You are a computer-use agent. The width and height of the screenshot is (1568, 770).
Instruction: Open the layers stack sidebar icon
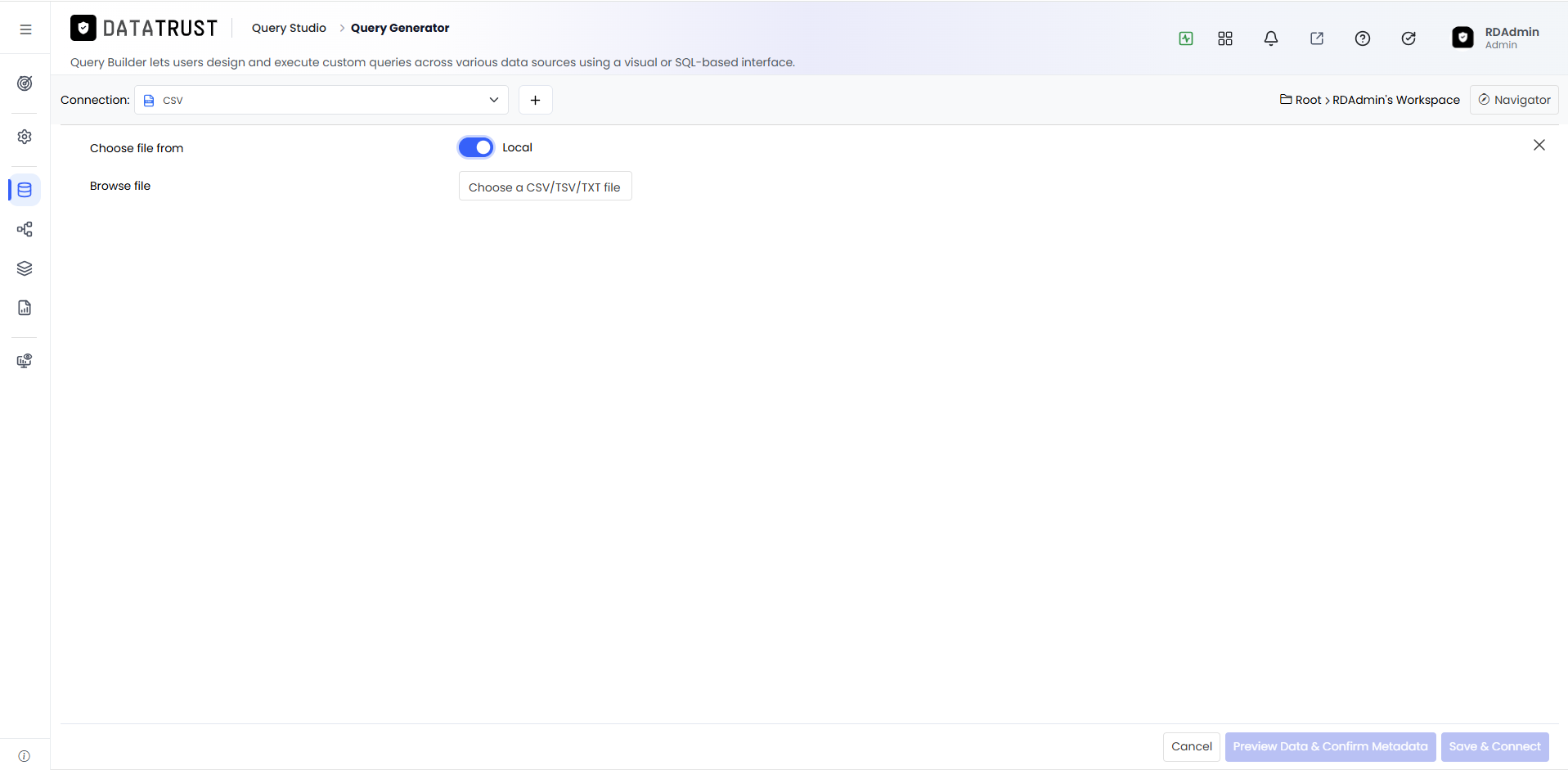[x=25, y=268]
